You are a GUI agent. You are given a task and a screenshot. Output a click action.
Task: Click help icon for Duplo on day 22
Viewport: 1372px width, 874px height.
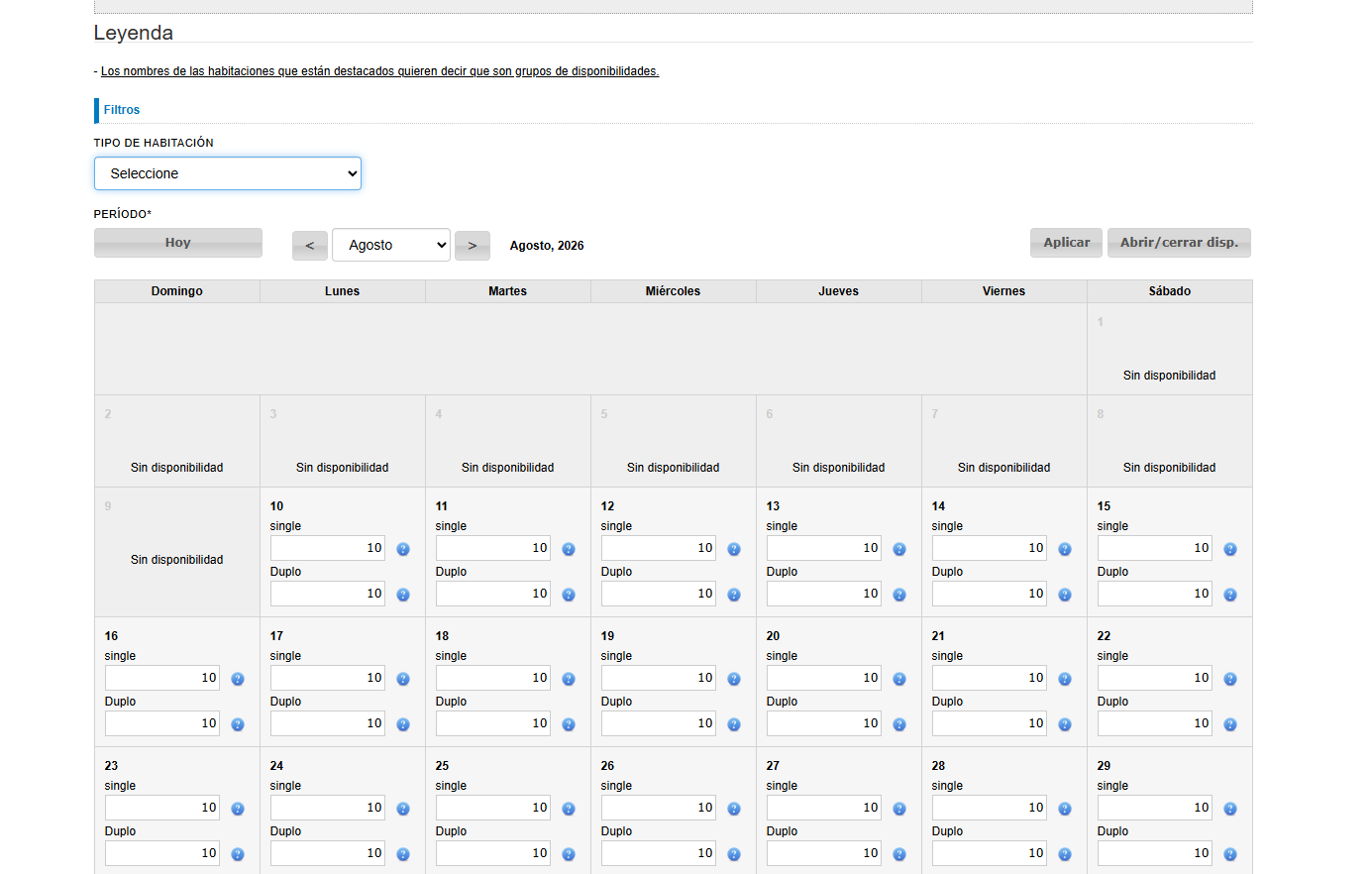point(1230,724)
